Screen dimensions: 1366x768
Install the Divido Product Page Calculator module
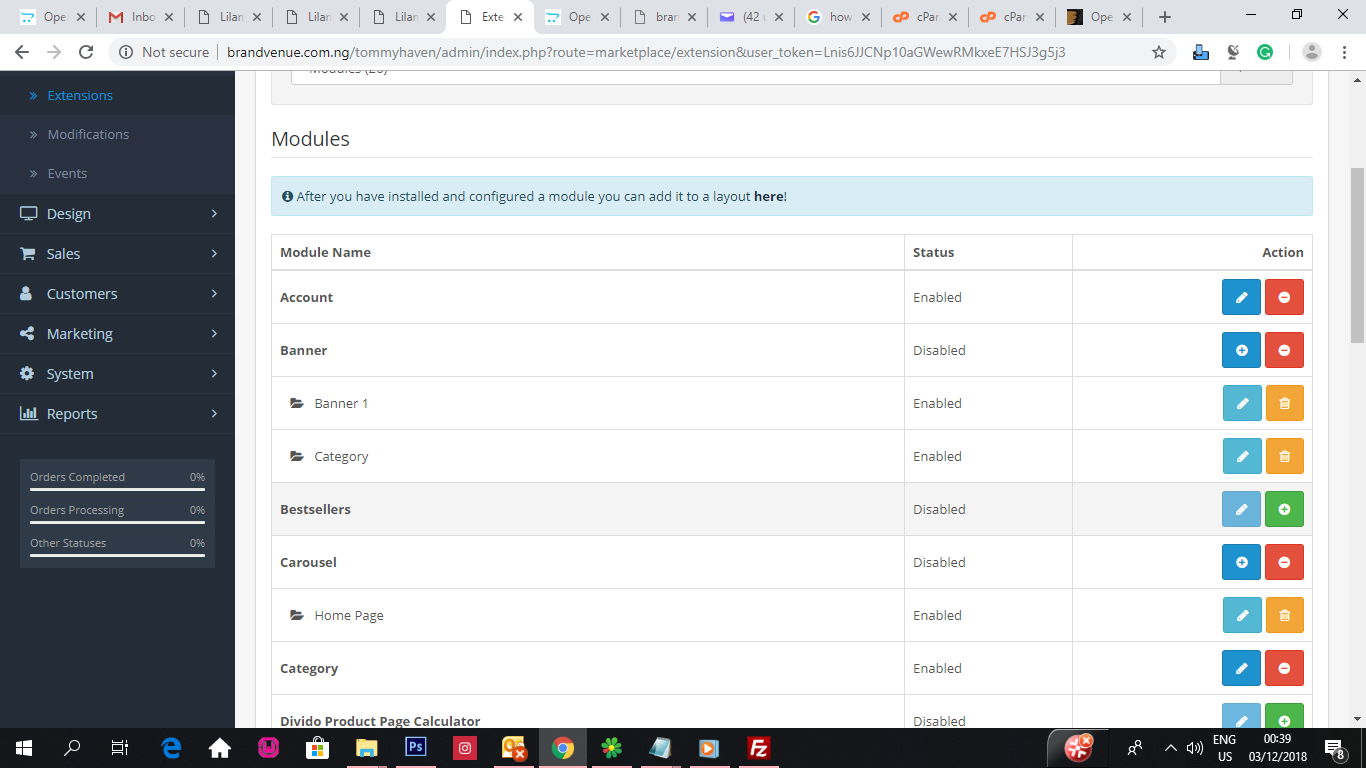pos(1284,716)
